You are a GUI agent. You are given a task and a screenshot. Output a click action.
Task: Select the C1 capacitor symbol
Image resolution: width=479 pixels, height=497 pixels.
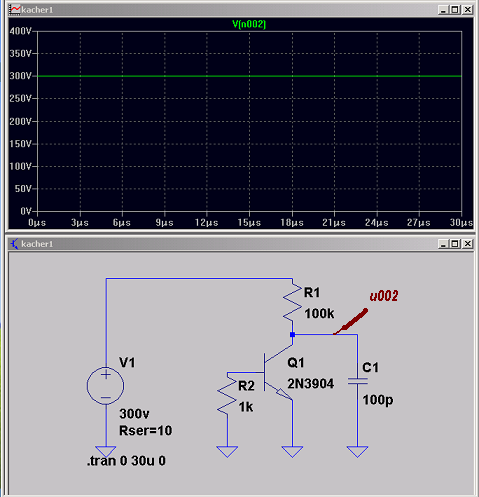[358, 381]
